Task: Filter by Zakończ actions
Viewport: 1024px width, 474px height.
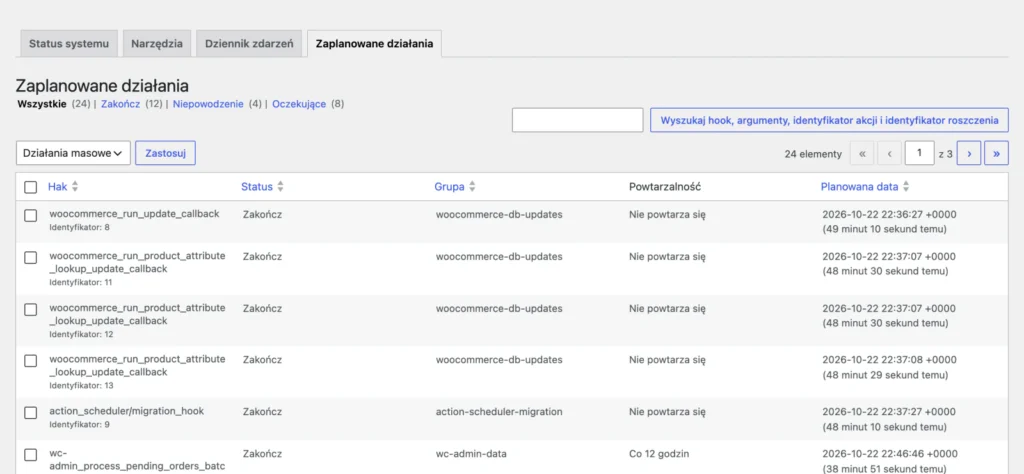Action: click(121, 104)
